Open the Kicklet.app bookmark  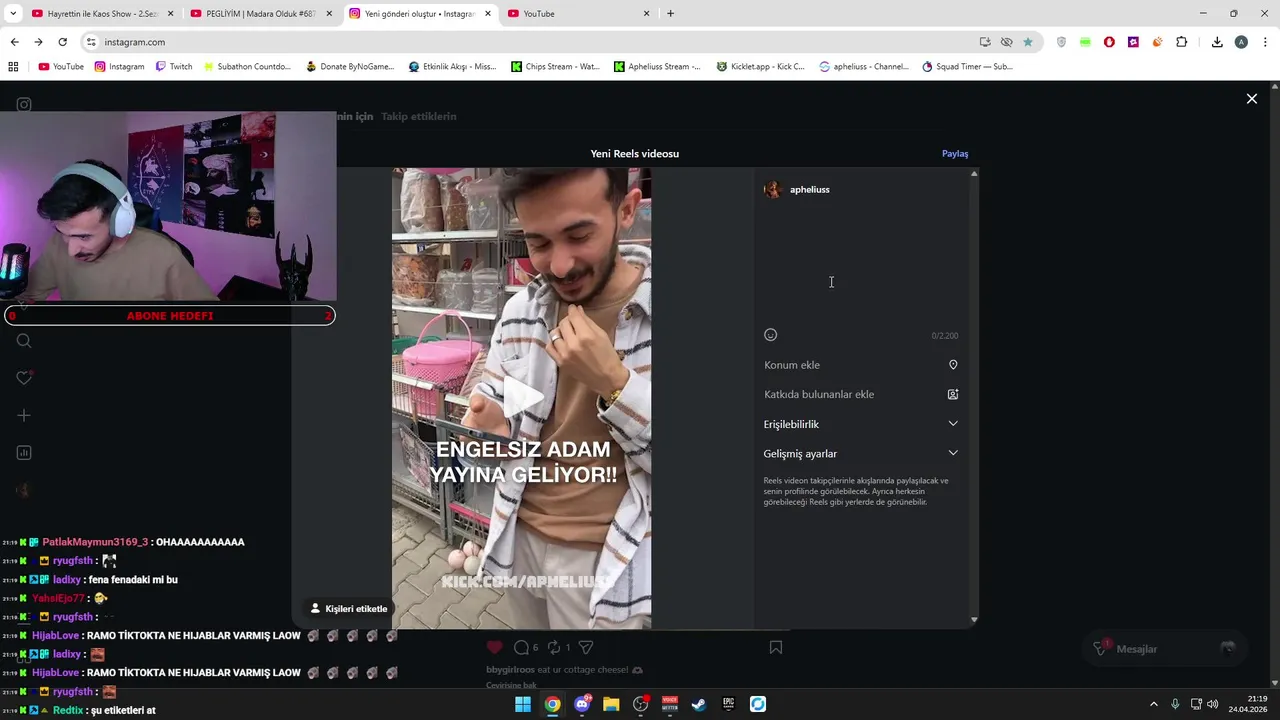(760, 67)
